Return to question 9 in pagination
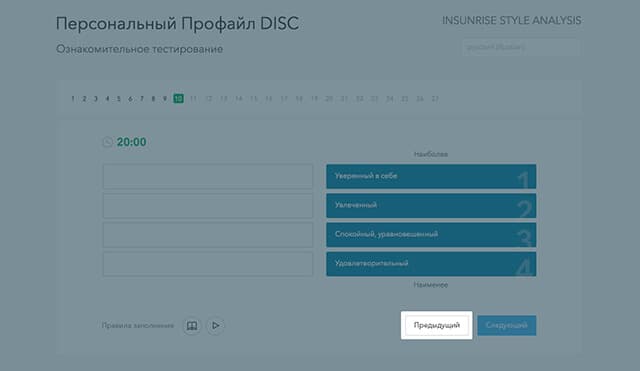The width and height of the screenshot is (640, 371). [x=164, y=99]
